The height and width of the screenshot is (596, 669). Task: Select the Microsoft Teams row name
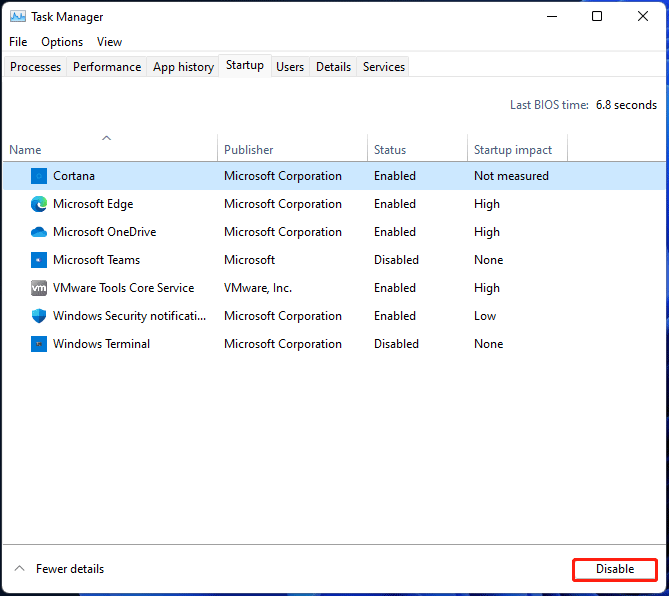coord(96,260)
